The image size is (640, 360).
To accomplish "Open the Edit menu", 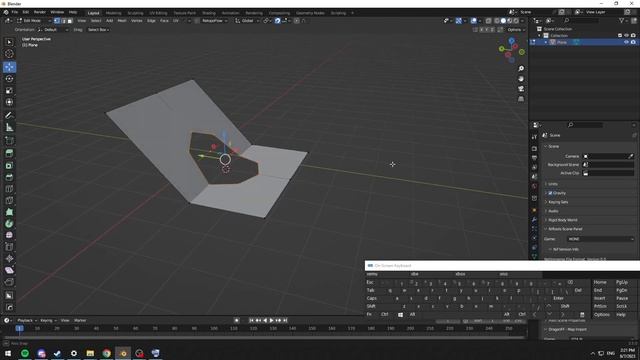I will [26, 13].
